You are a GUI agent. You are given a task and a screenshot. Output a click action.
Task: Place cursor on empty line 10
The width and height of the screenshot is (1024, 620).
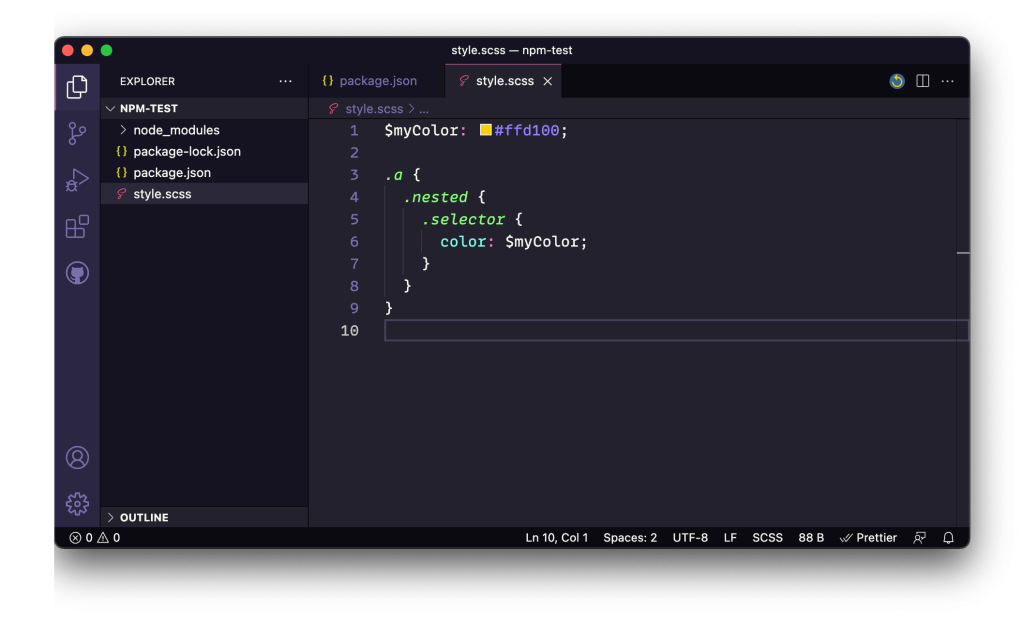(676, 331)
